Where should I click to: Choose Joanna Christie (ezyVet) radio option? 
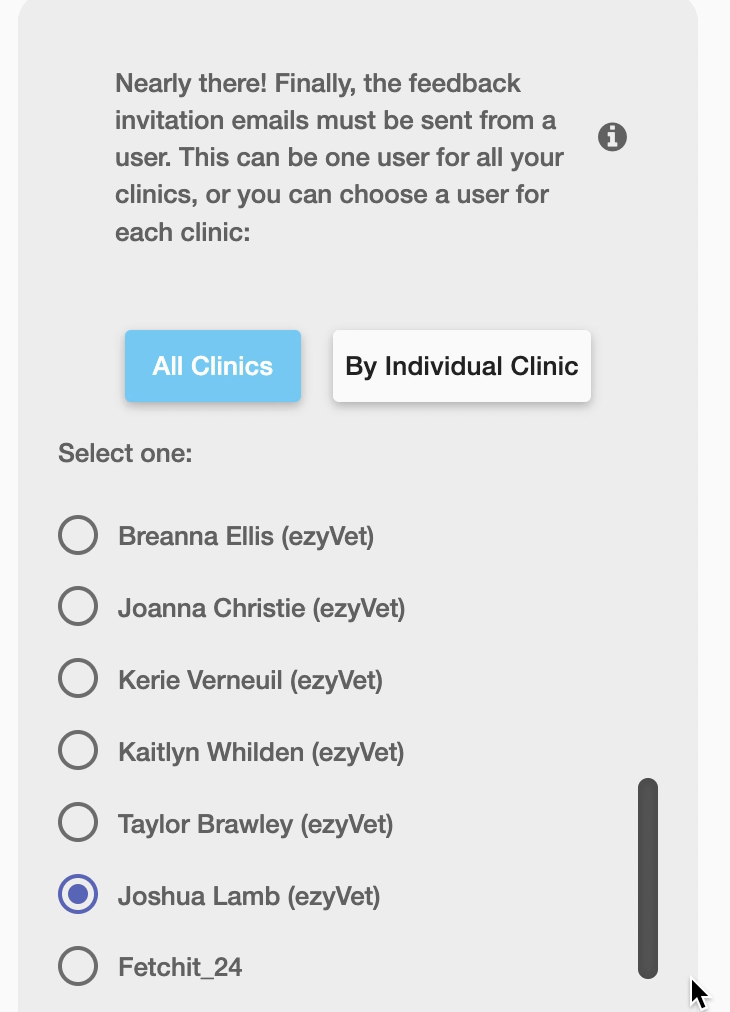[78, 607]
